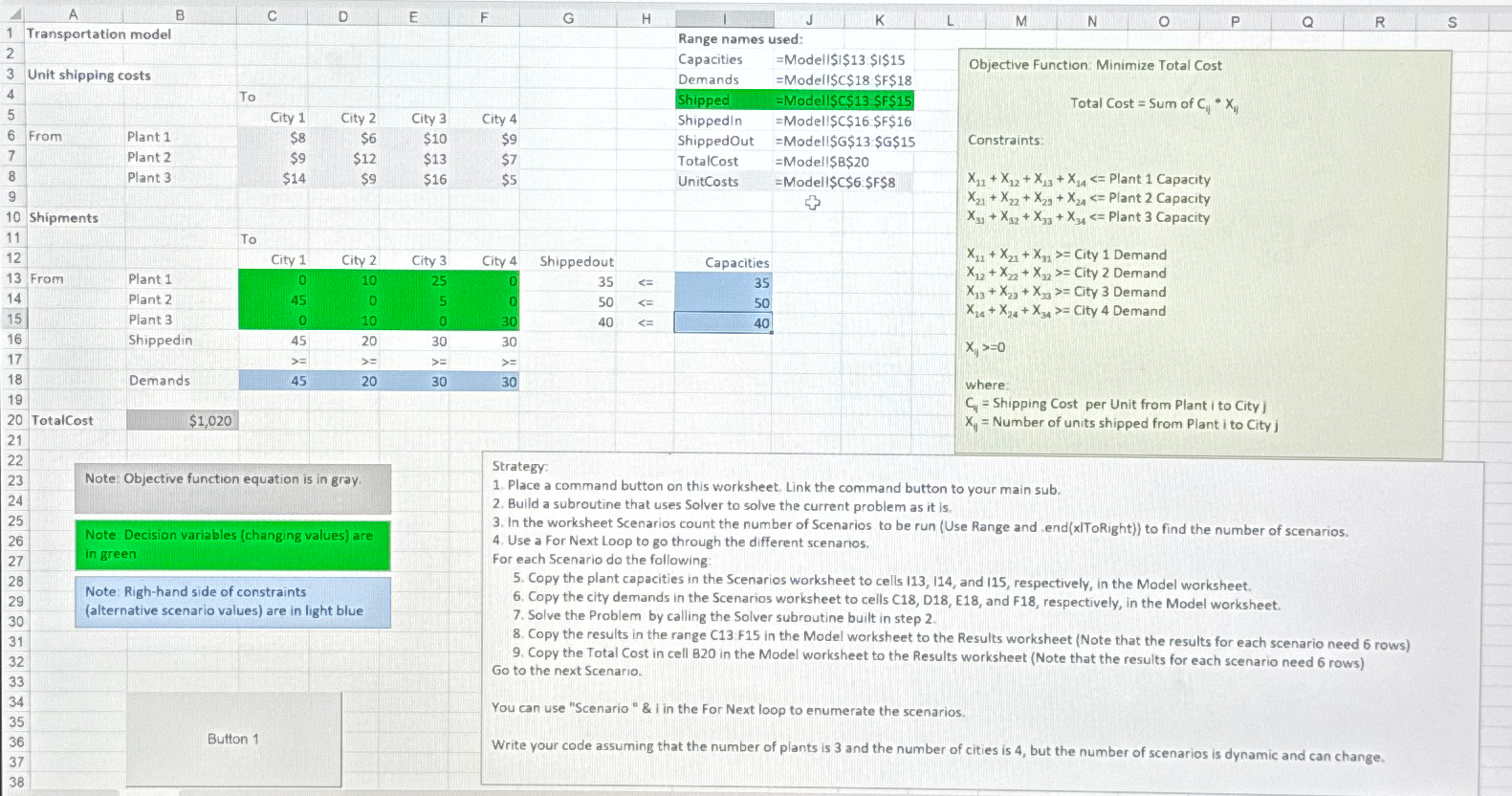The image size is (1512, 796).
Task: Click the <= operator in the Plant 1 shipments row
Action: [646, 282]
